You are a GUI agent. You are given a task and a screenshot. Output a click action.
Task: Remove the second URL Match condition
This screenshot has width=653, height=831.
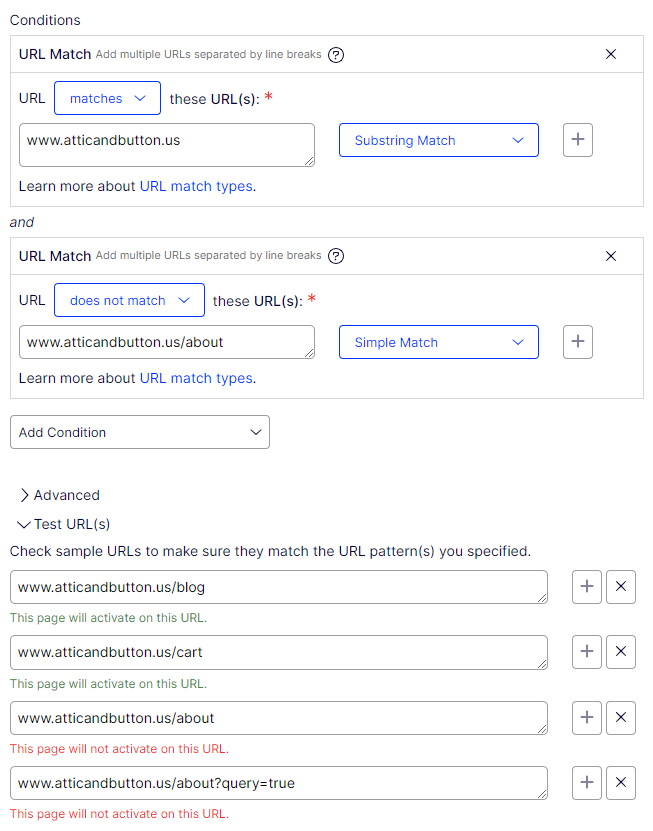(x=611, y=256)
